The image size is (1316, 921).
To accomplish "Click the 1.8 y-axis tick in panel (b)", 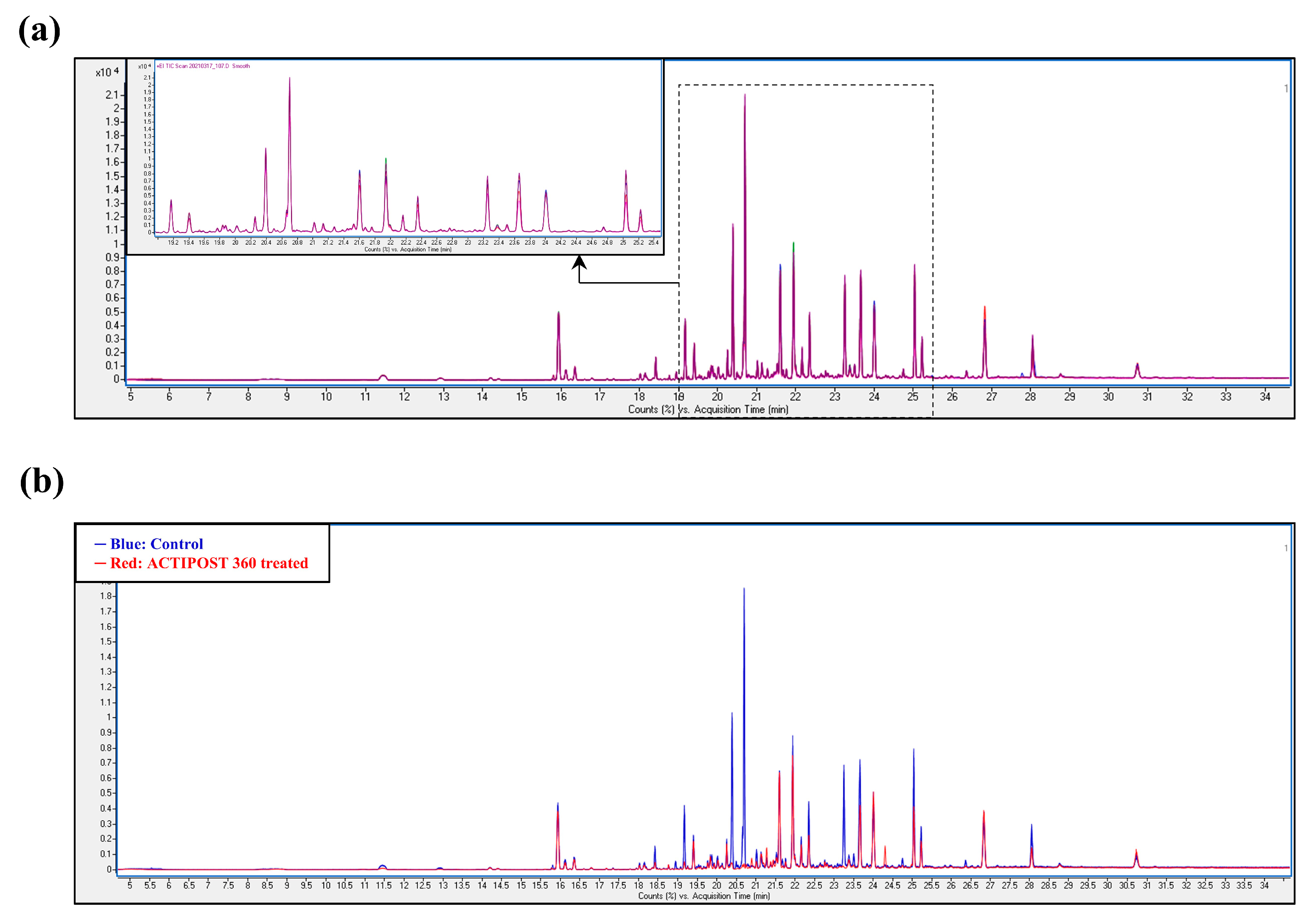I will pyautogui.click(x=106, y=596).
